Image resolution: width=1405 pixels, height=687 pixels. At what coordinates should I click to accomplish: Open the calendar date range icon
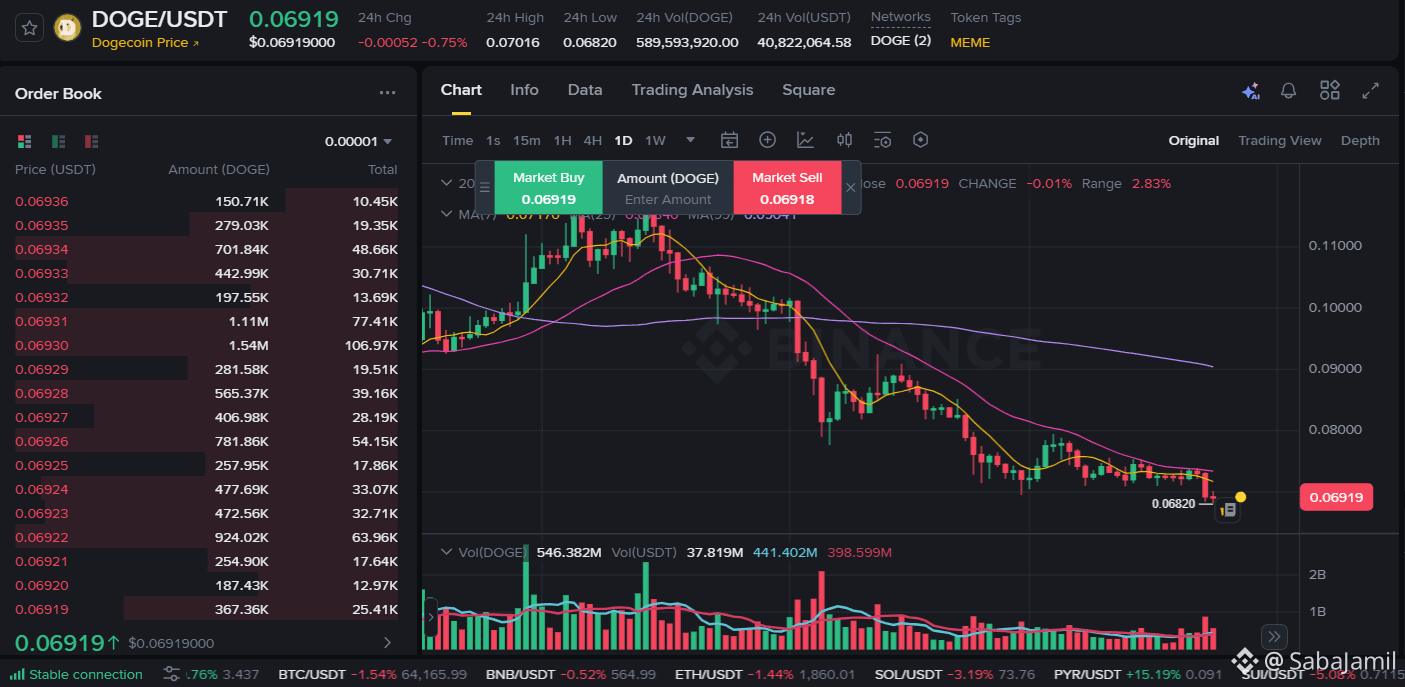(729, 140)
